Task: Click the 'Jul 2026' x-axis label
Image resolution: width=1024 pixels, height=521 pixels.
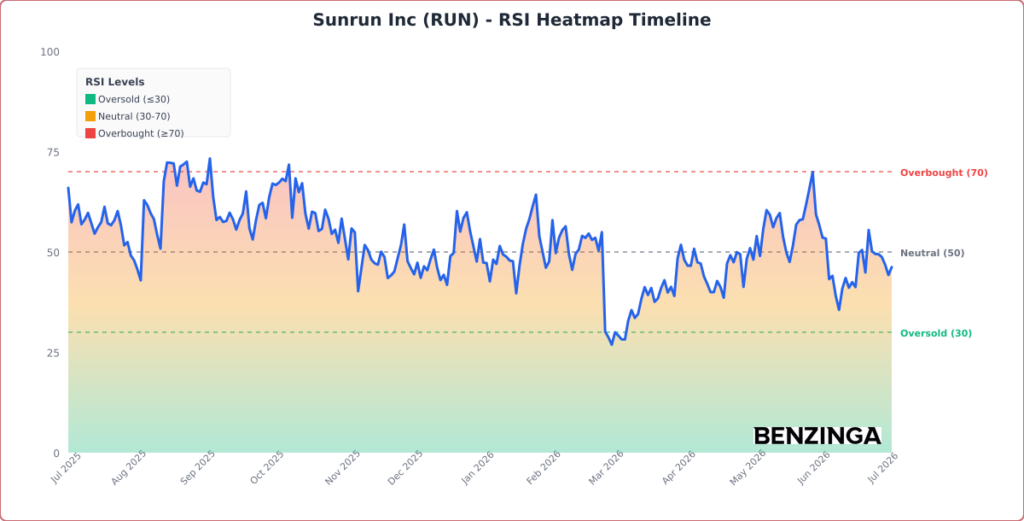Action: 882,467
